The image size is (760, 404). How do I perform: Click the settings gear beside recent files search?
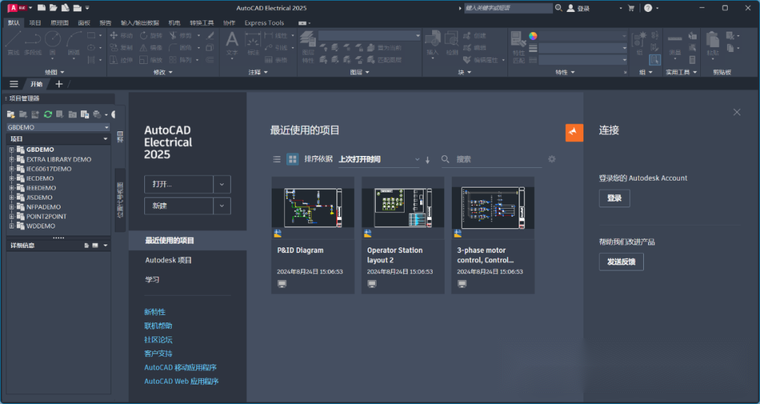click(x=552, y=159)
